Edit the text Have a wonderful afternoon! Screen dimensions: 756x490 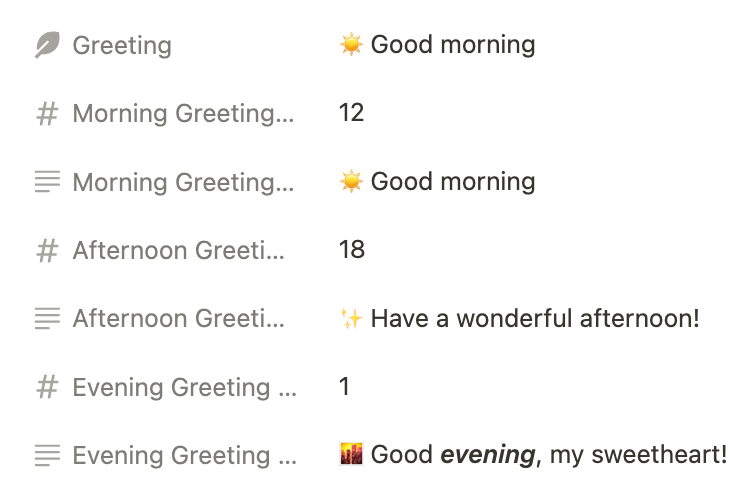pyautogui.click(x=535, y=319)
